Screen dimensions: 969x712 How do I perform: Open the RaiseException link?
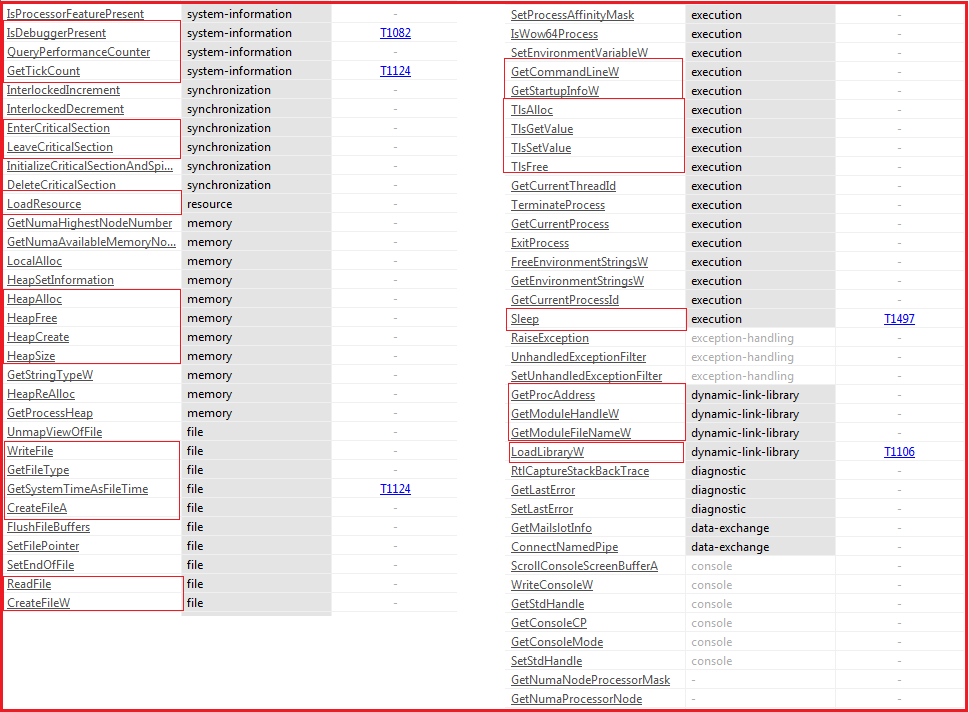[550, 338]
